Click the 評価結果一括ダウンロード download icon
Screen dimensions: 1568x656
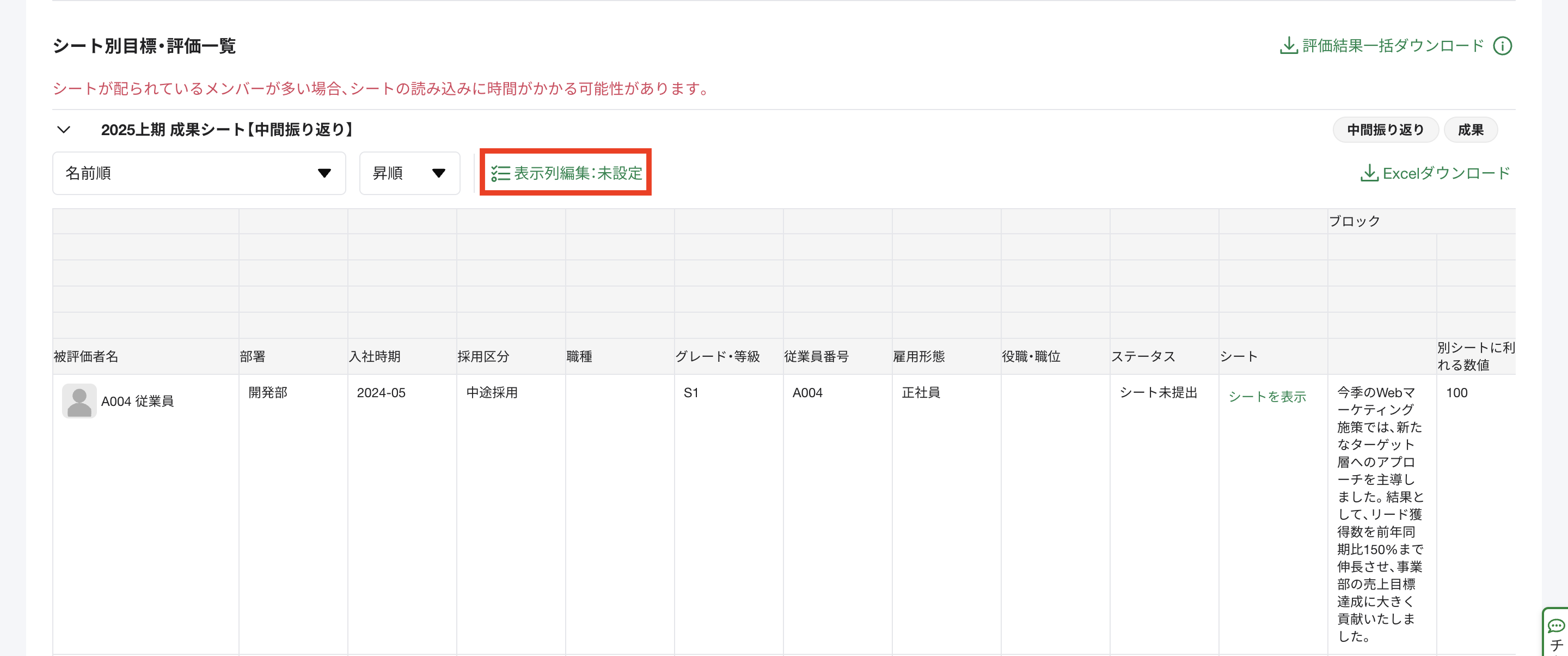[x=1288, y=46]
